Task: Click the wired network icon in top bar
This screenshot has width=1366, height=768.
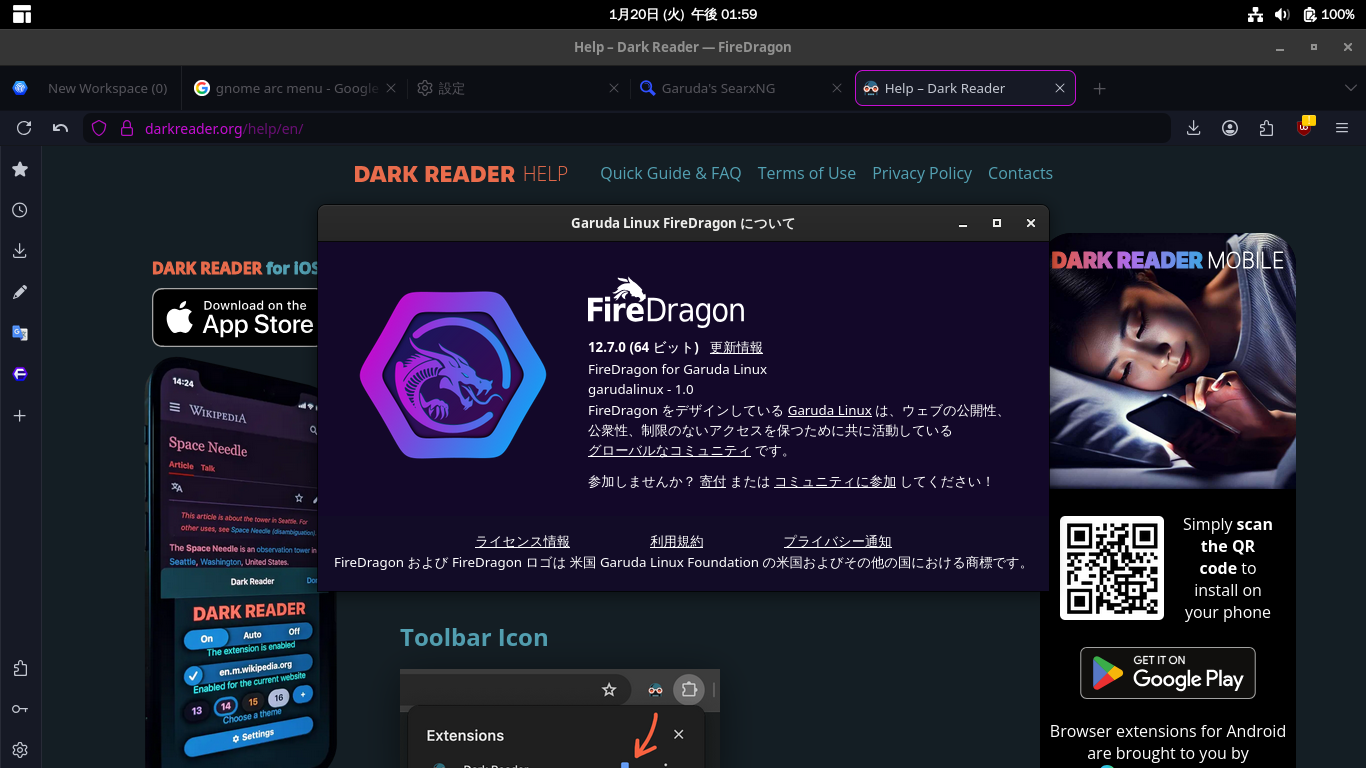Action: click(x=1255, y=14)
